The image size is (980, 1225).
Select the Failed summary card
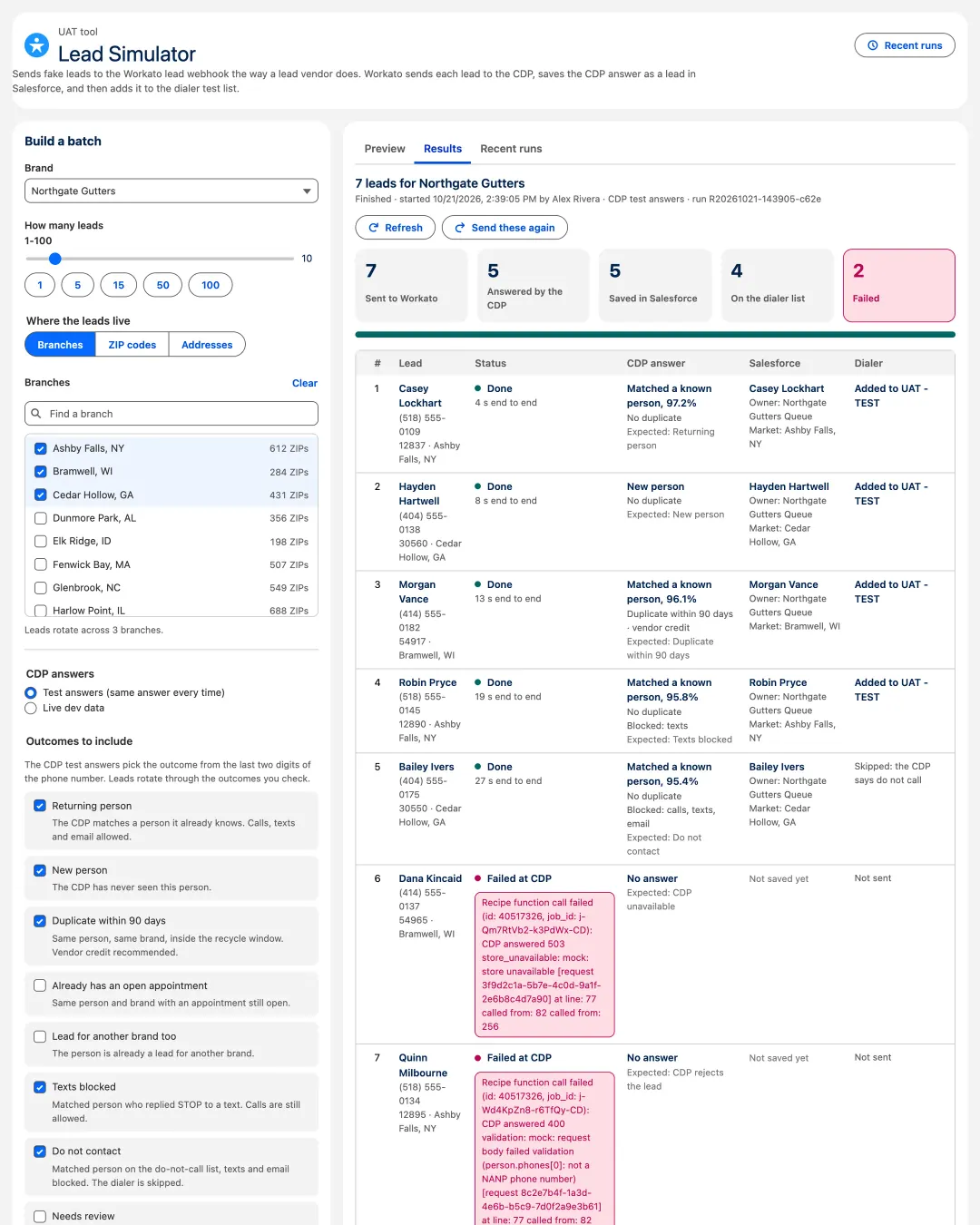898,286
